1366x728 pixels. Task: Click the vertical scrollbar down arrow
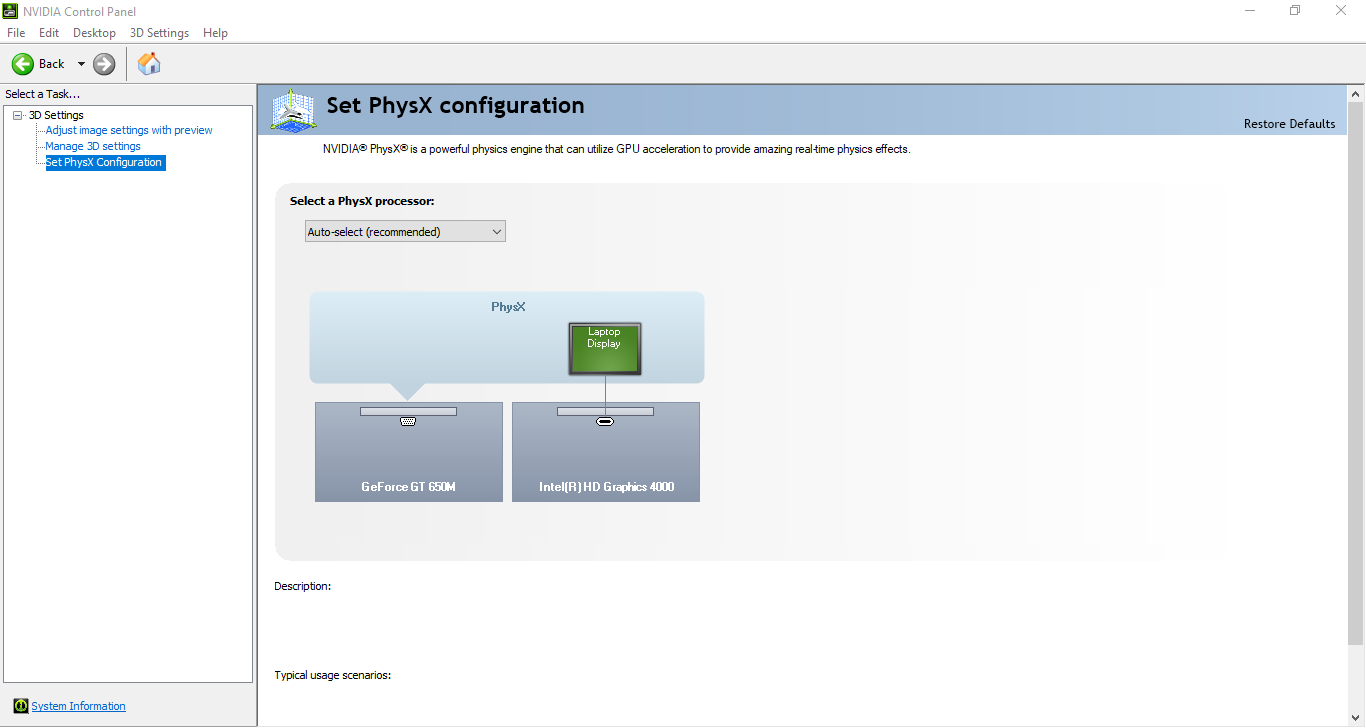(x=1356, y=718)
